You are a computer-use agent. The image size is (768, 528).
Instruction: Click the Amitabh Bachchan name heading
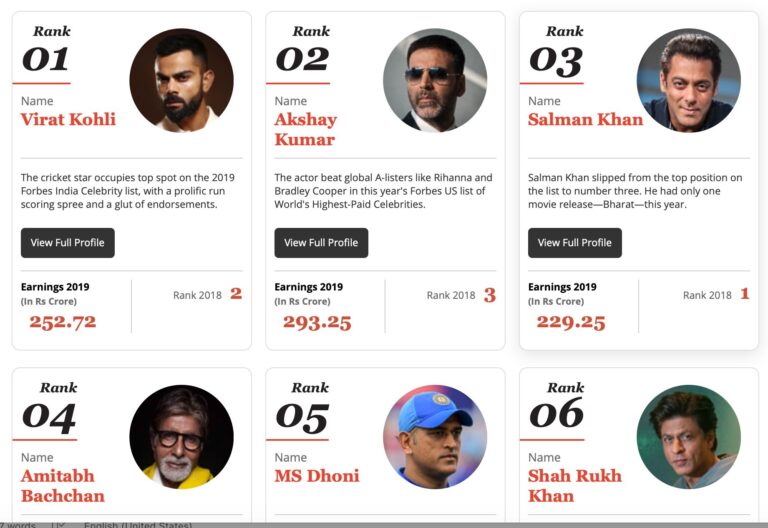[x=62, y=485]
